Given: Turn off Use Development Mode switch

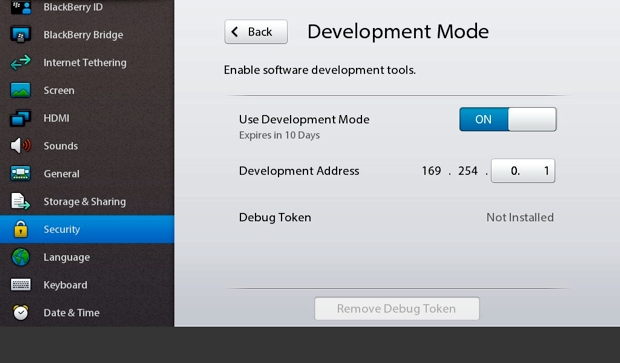Looking at the screenshot, I should click(x=508, y=119).
